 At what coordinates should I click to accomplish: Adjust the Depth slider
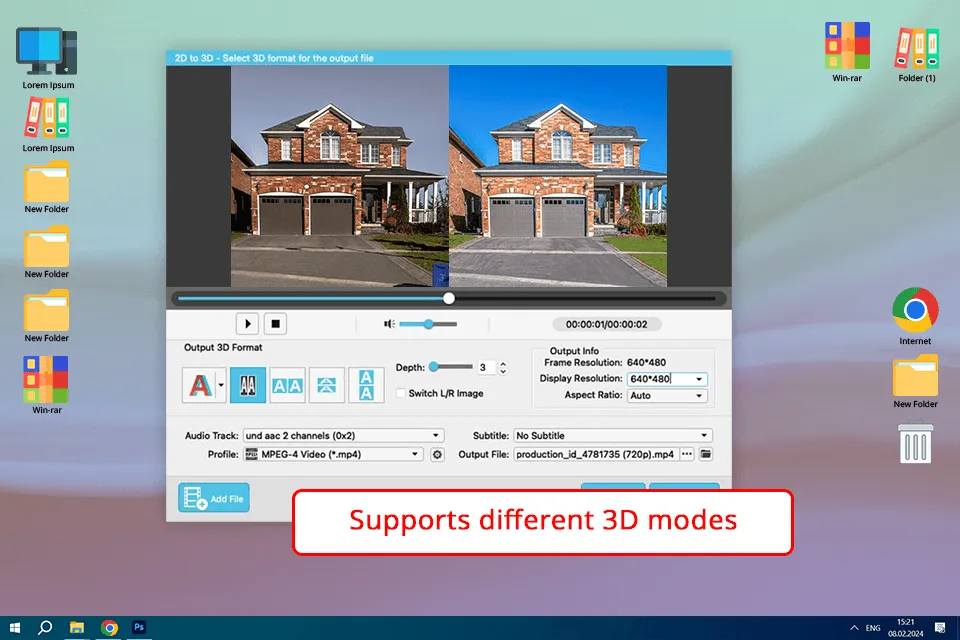click(451, 367)
